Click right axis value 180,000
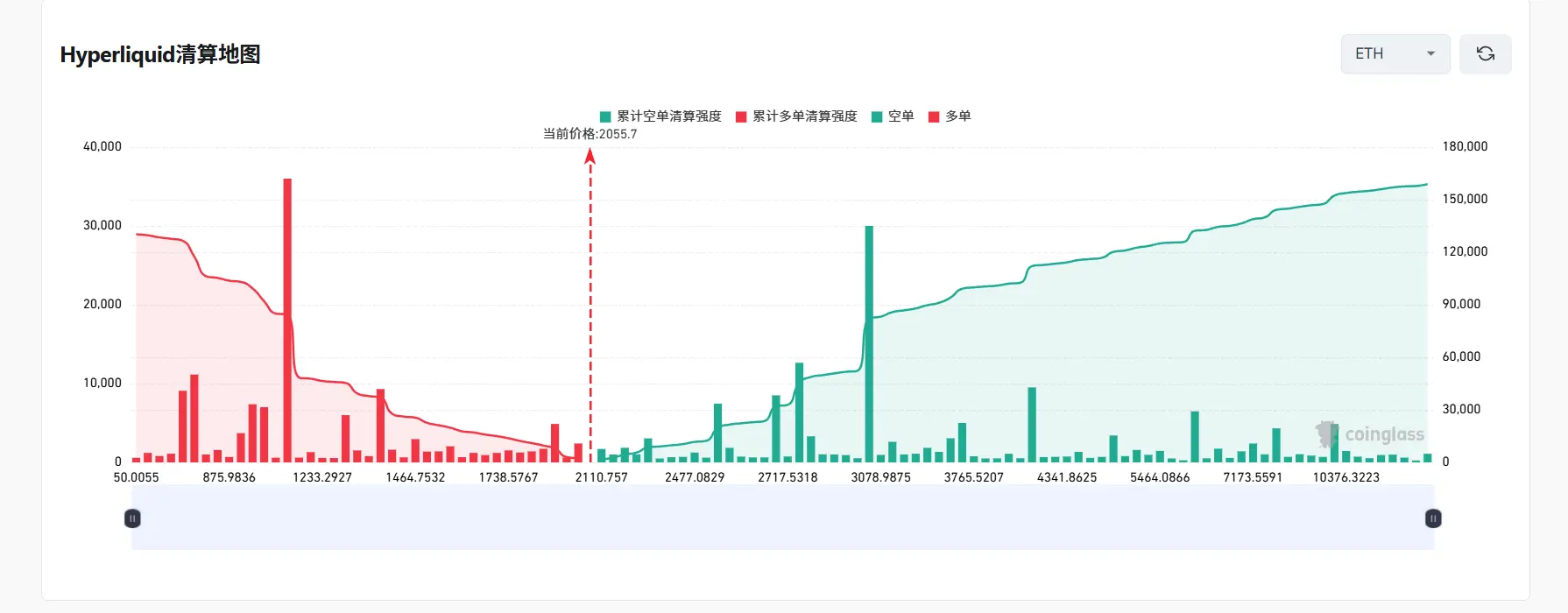The height and width of the screenshot is (613, 1568). click(1465, 146)
